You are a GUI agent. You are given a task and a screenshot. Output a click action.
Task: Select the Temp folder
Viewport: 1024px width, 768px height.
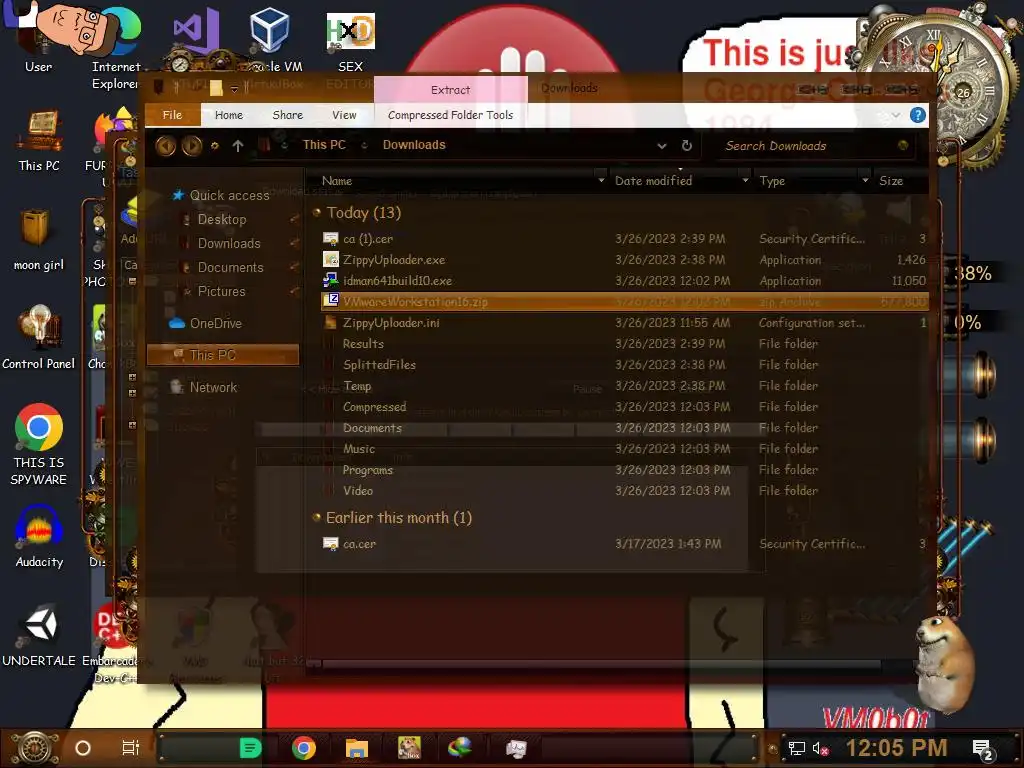click(624, 386)
